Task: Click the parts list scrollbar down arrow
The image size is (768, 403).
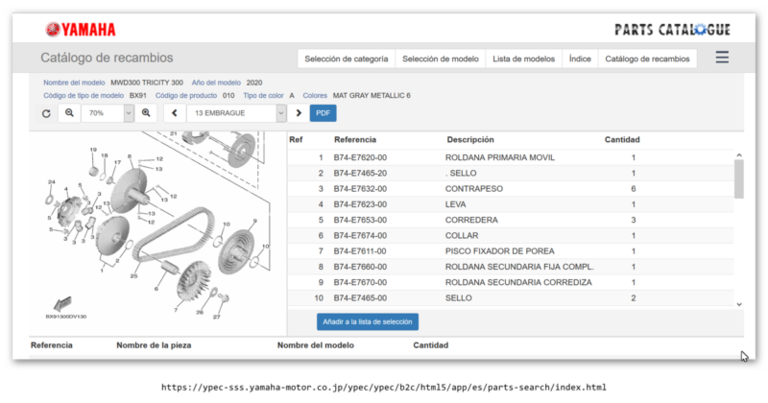Action: [739, 304]
